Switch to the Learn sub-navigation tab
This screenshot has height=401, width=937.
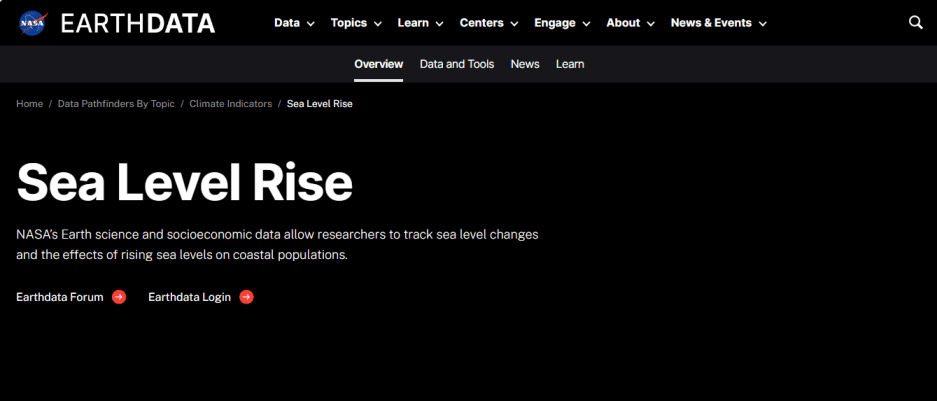pos(570,64)
